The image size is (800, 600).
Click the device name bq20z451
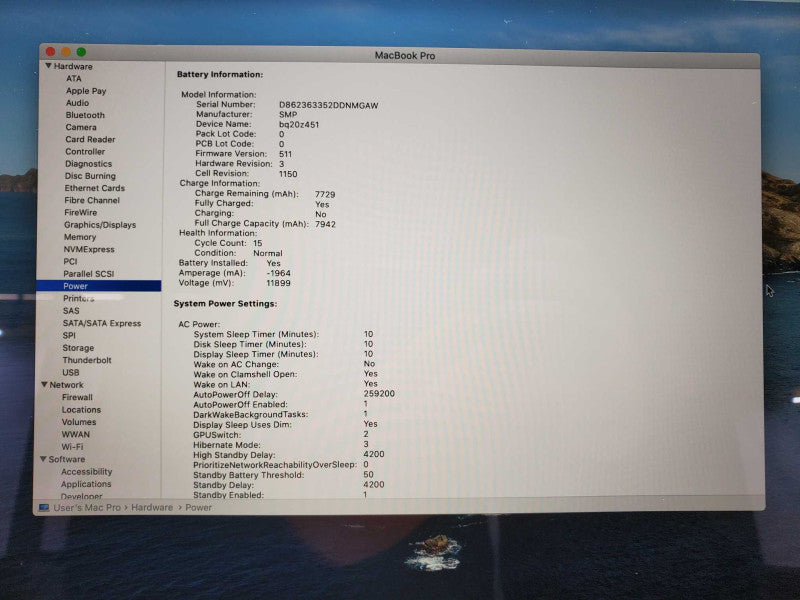[x=298, y=124]
